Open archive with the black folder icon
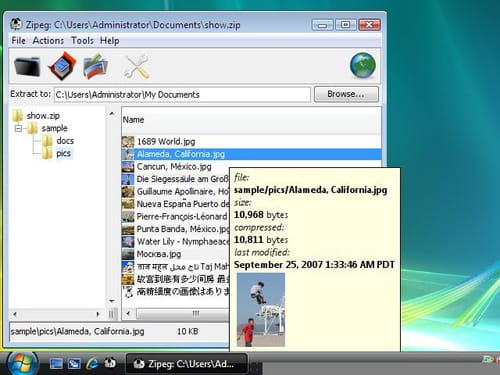Screen dimensions: 500x375 tap(27, 66)
